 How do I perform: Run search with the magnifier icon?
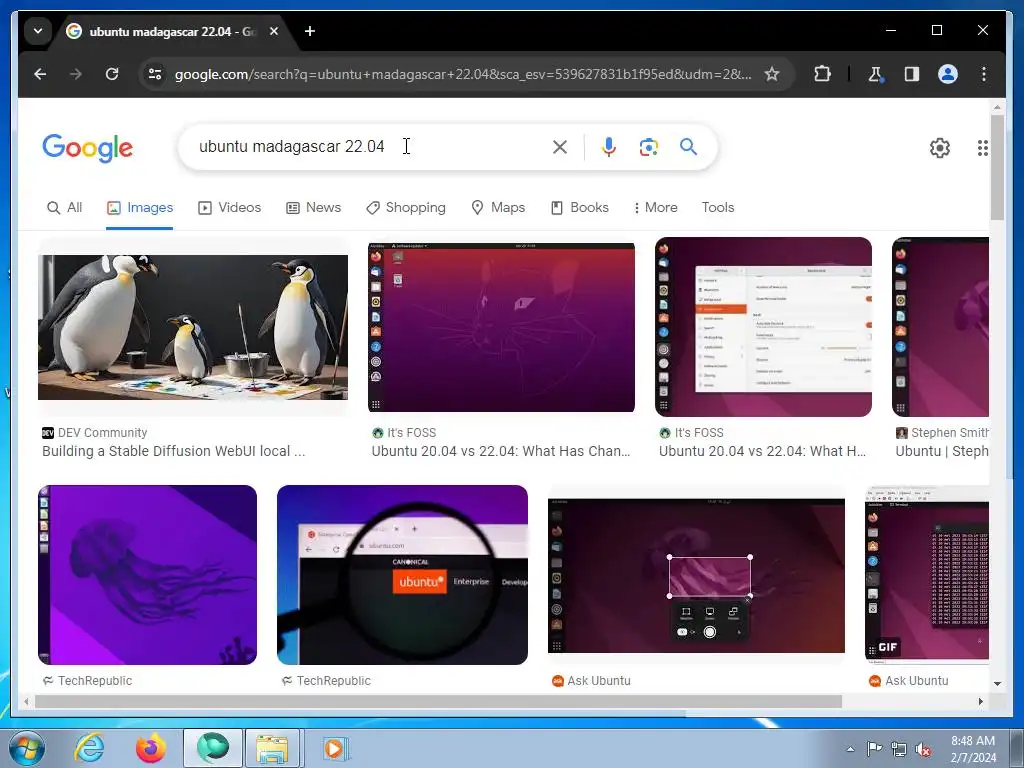(x=688, y=147)
